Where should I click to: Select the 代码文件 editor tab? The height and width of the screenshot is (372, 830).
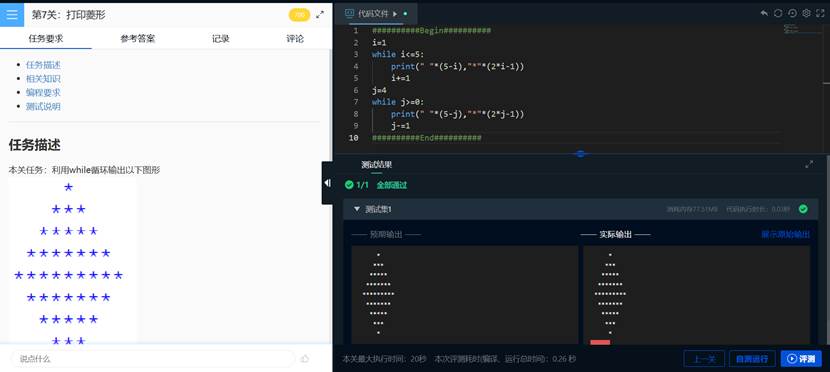(x=376, y=14)
